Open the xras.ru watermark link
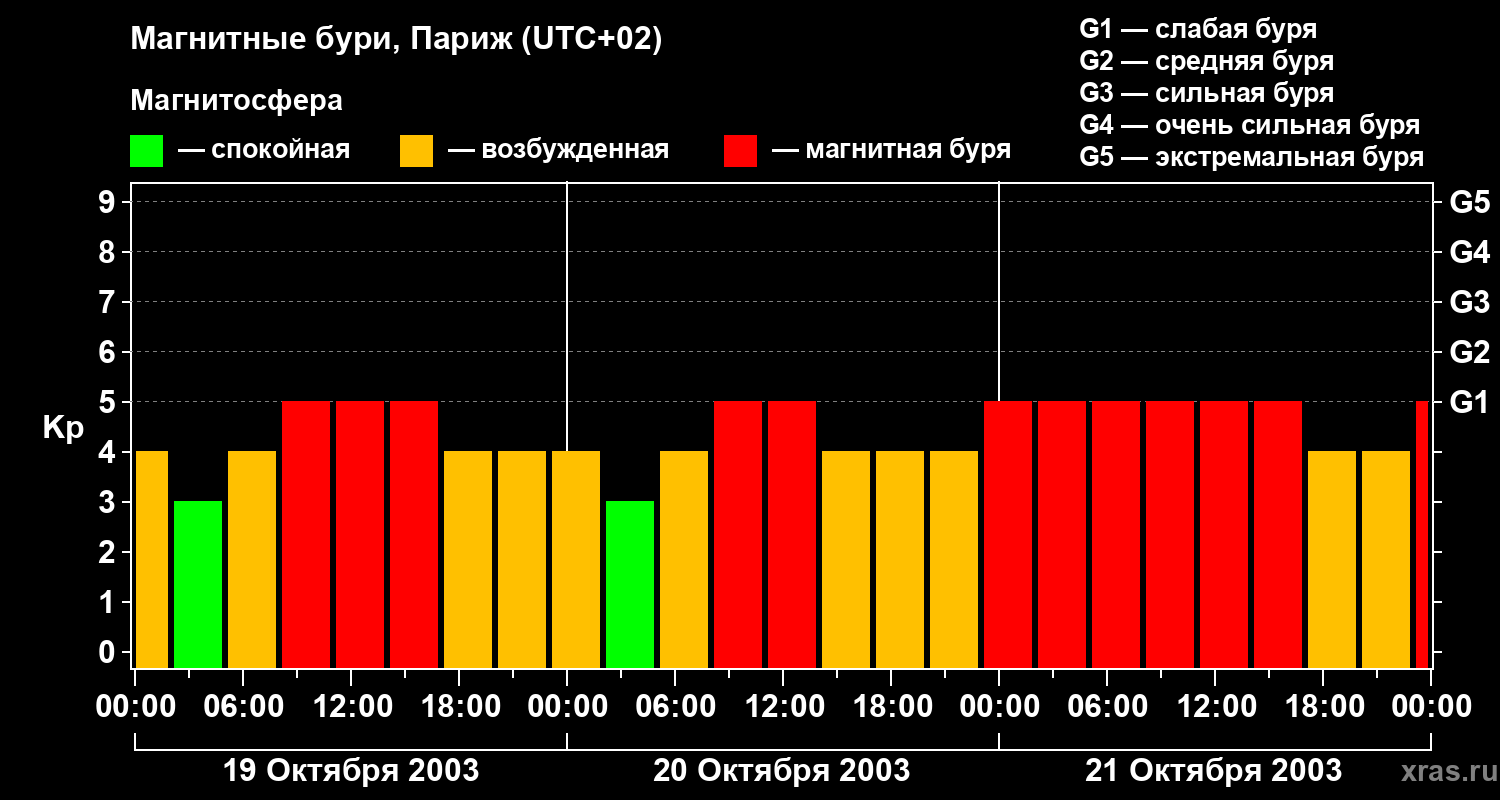Screen dimensions: 1500x800 point(1444,771)
